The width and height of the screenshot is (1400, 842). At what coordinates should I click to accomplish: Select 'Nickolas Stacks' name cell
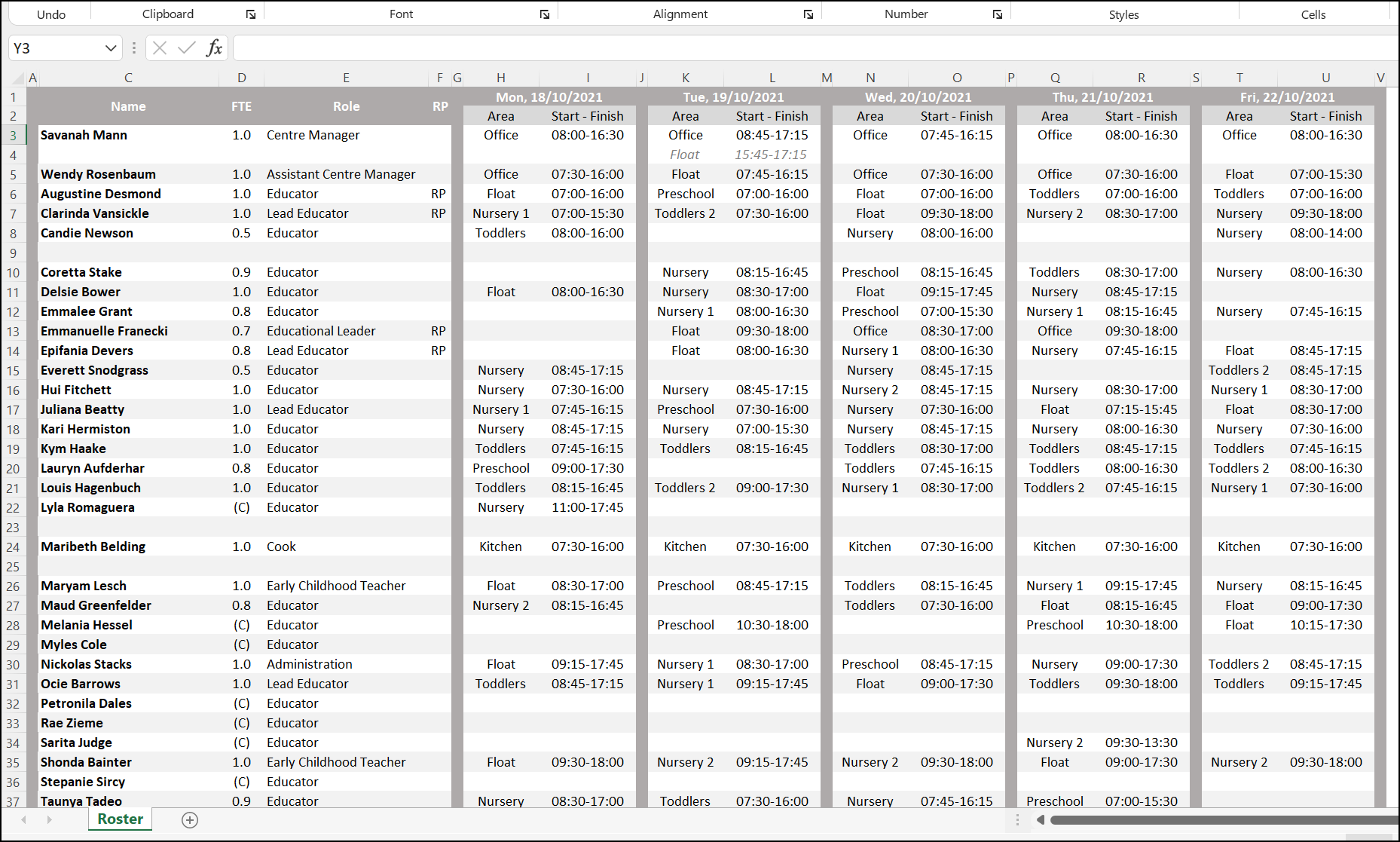pyautogui.click(x=128, y=664)
